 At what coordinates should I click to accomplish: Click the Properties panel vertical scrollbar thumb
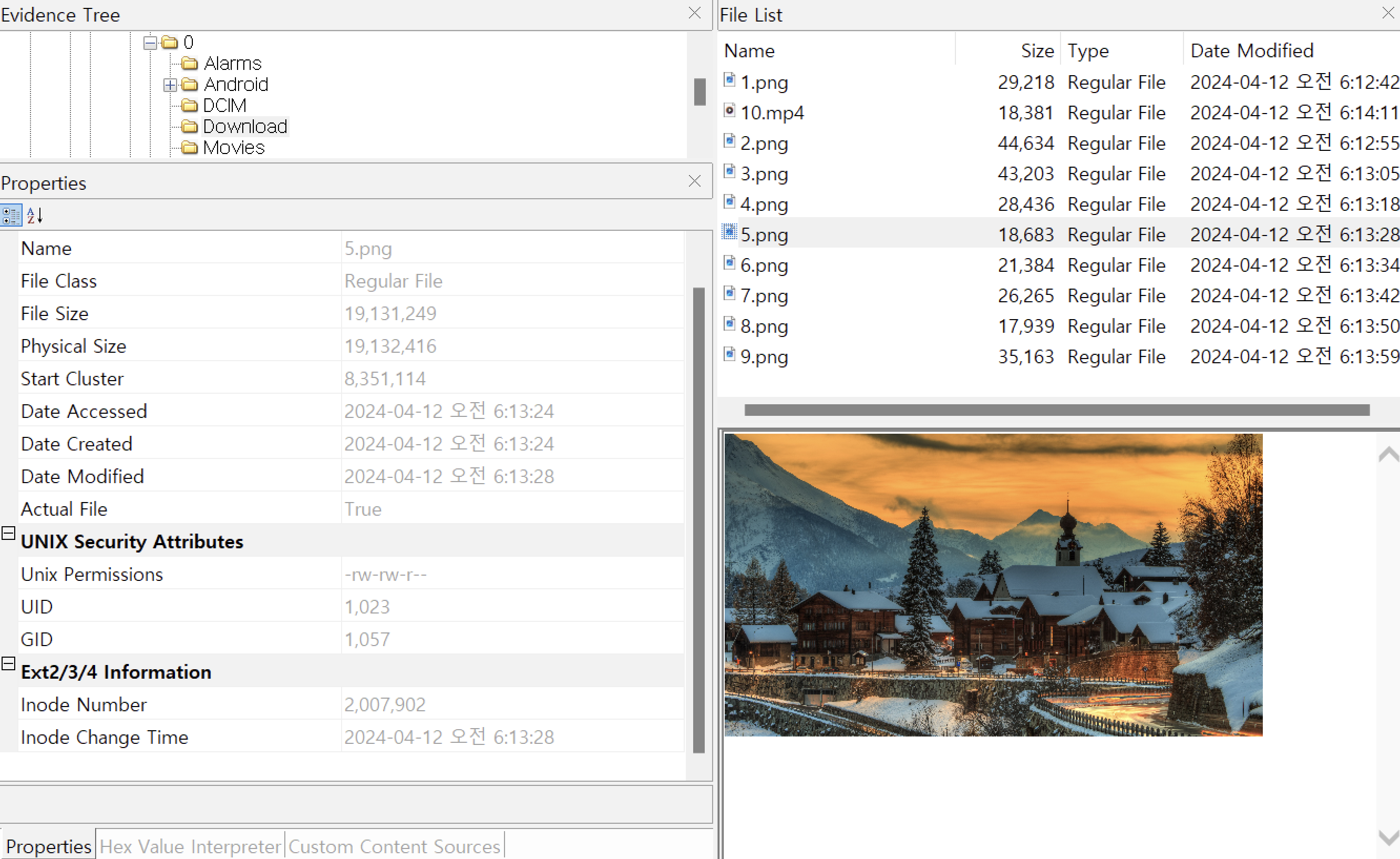[699, 519]
